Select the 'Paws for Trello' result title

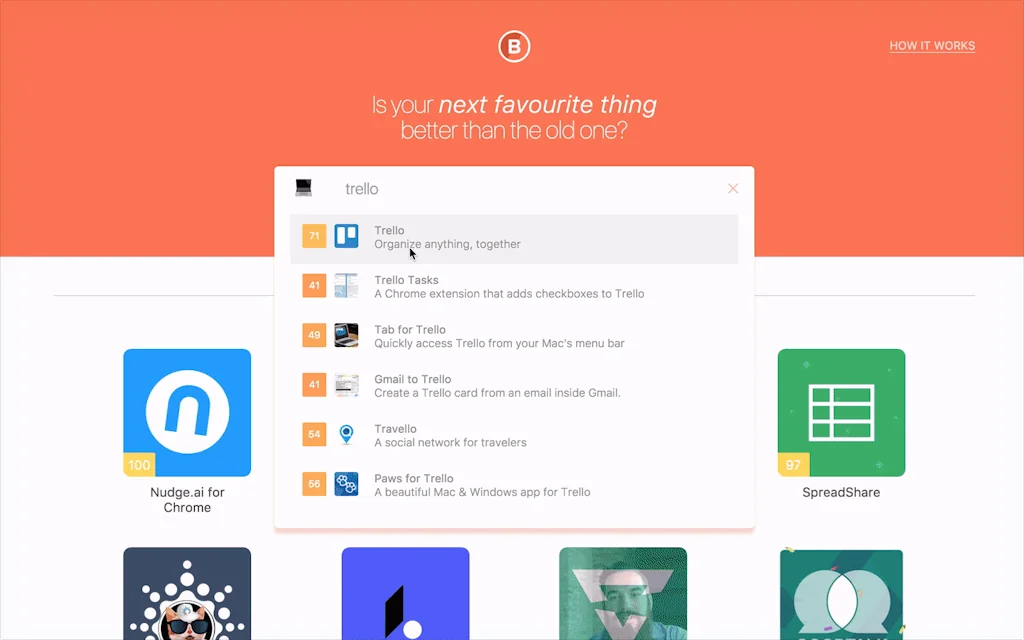413,479
